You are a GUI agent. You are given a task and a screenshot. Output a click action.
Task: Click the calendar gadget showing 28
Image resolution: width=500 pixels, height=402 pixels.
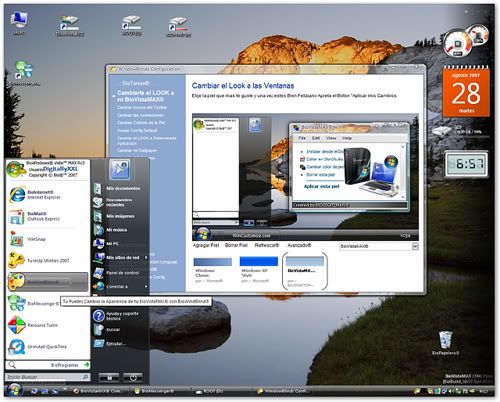[466, 92]
